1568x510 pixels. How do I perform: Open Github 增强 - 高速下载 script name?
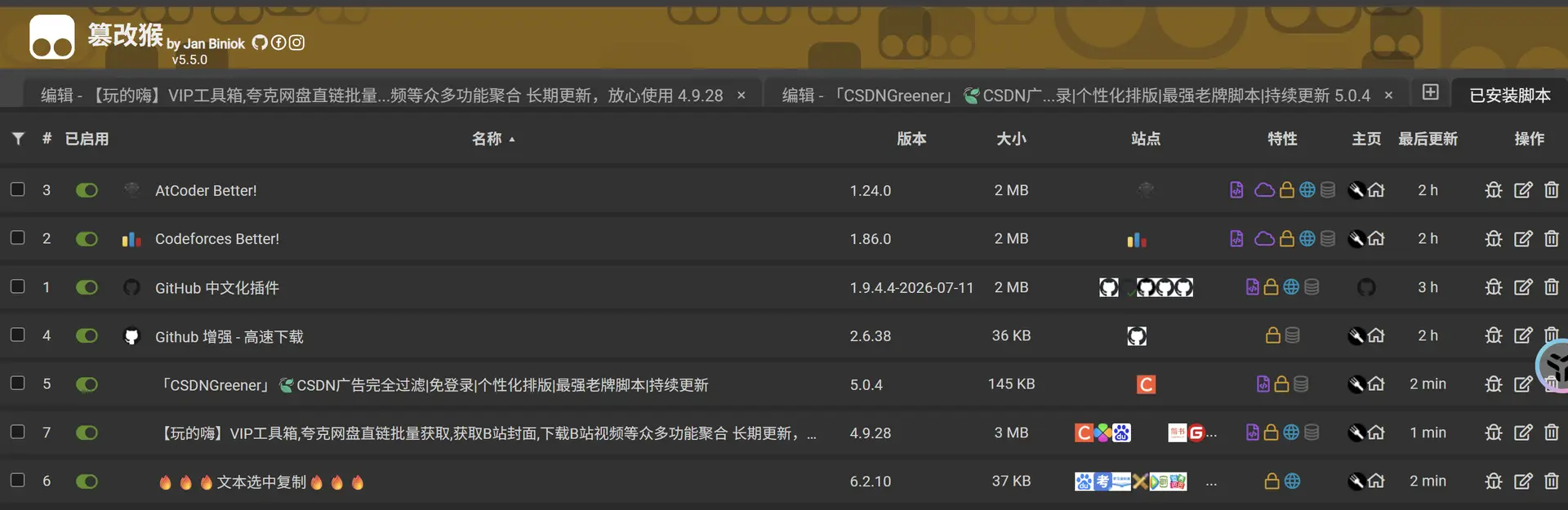pyautogui.click(x=229, y=336)
